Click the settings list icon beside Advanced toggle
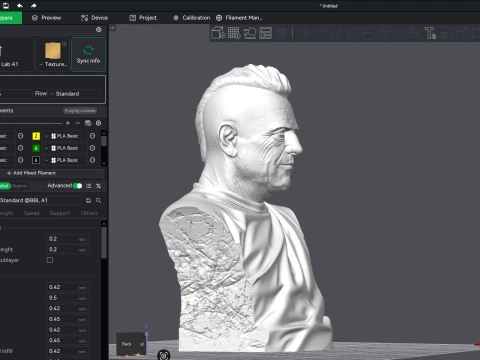Viewport: 480px width, 360px height. tap(88, 186)
